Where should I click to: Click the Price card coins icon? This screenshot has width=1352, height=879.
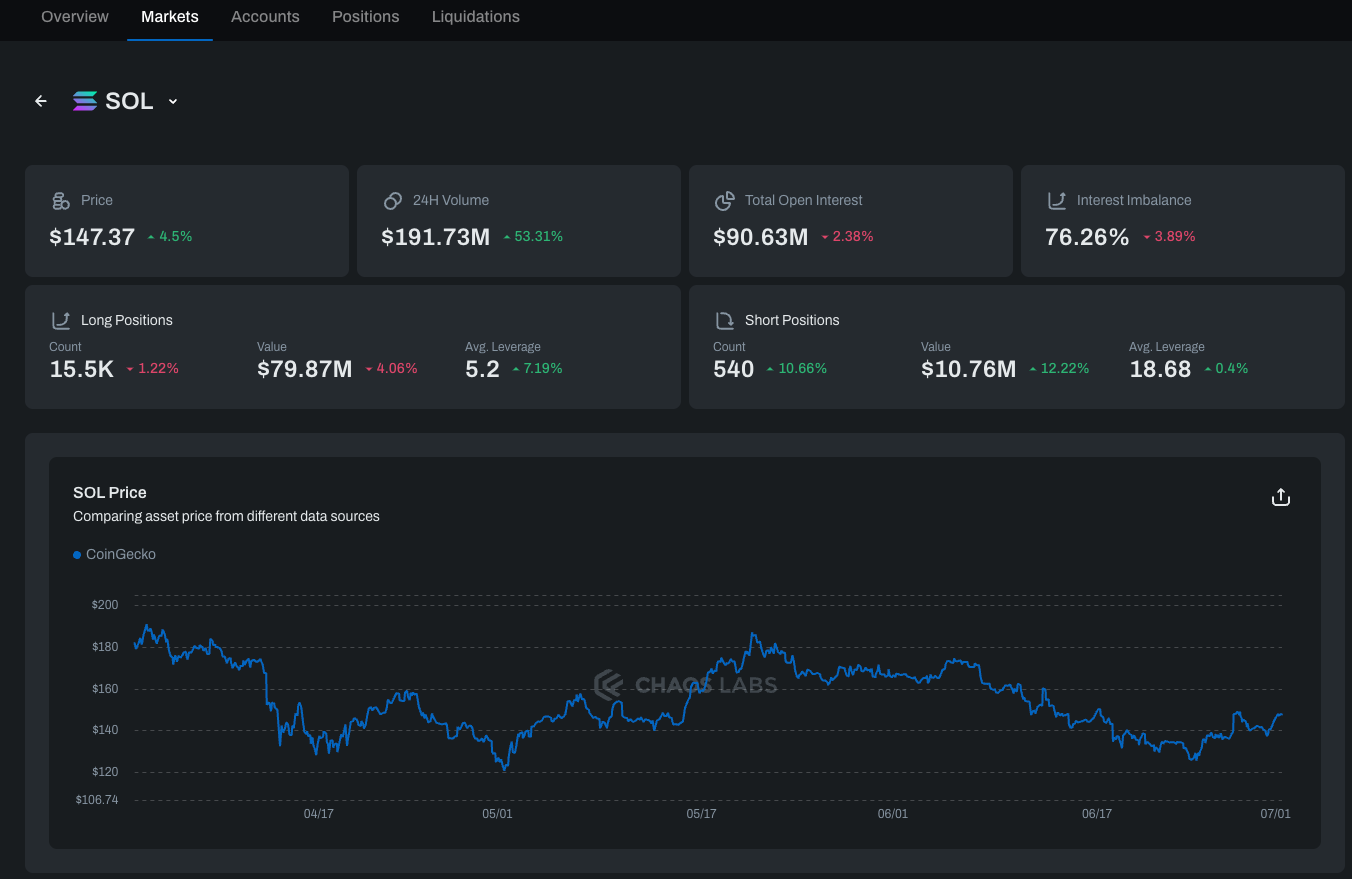pos(61,201)
